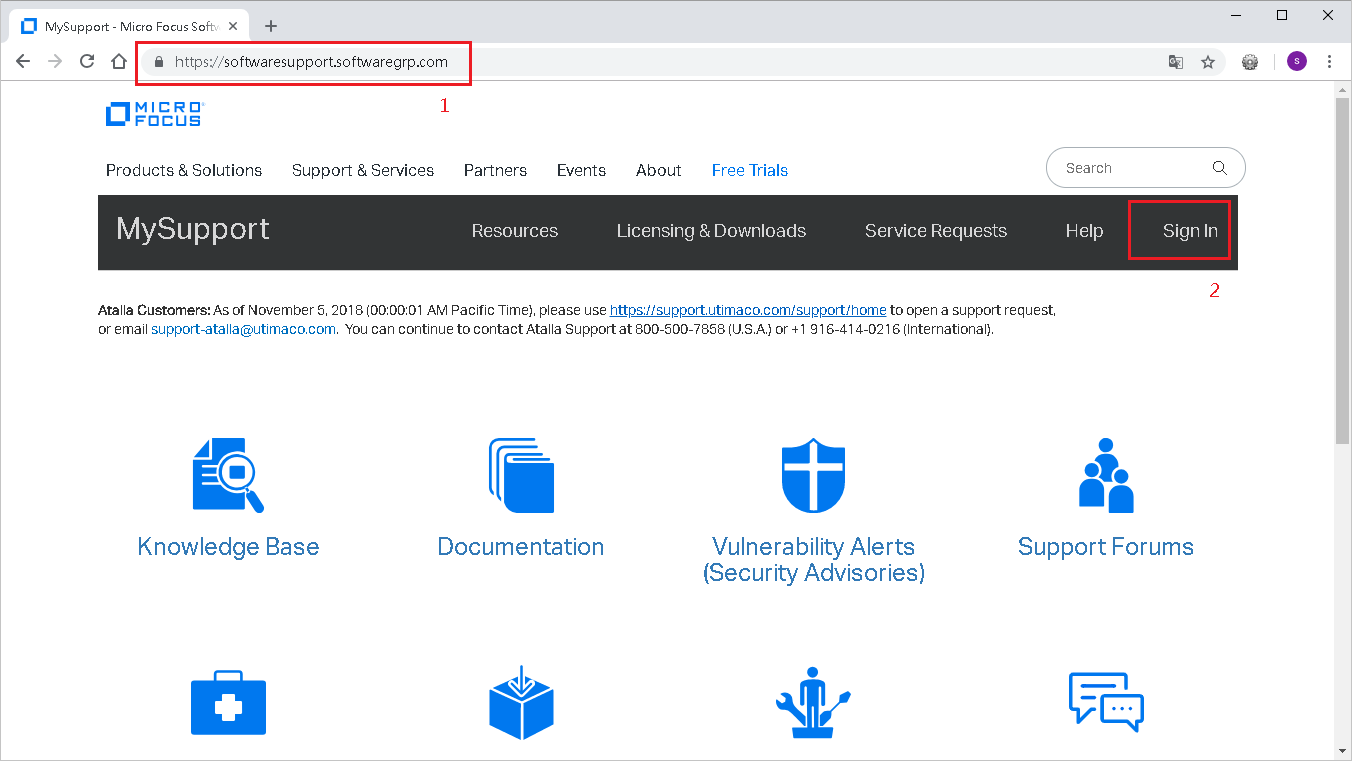Screen dimensions: 1352x761
Task: Open the Documentation text link
Action: point(521,547)
